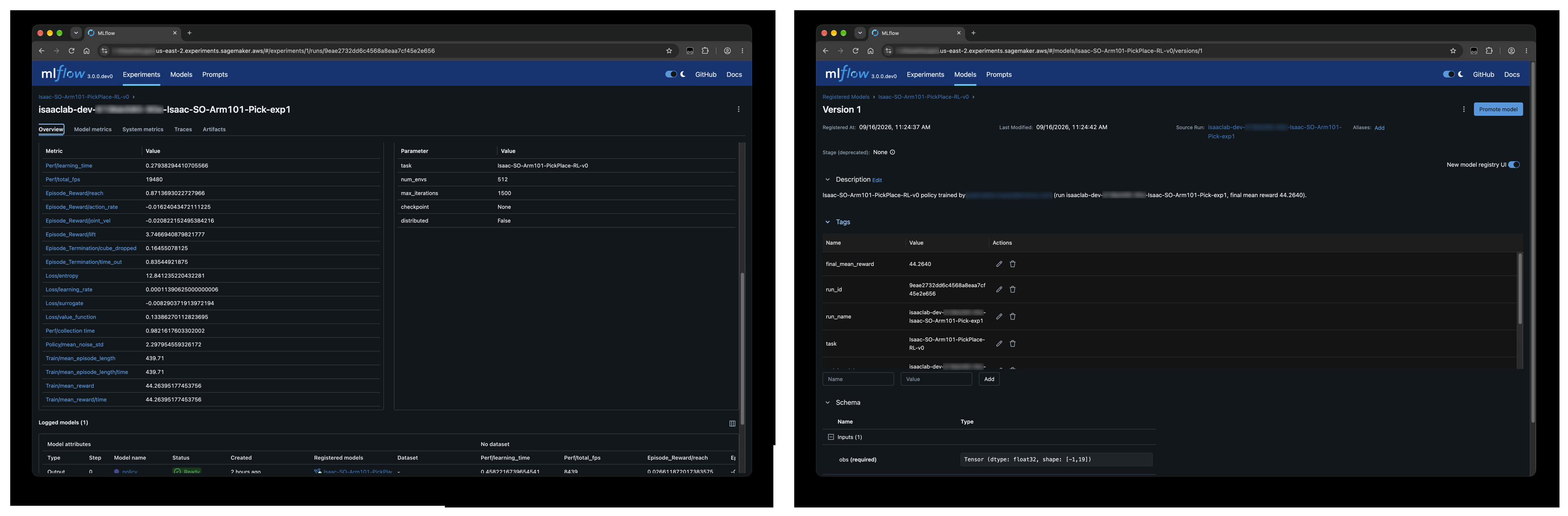Delete the task tag with the trash icon
The width and height of the screenshot is (1568, 516).
(x=1013, y=344)
